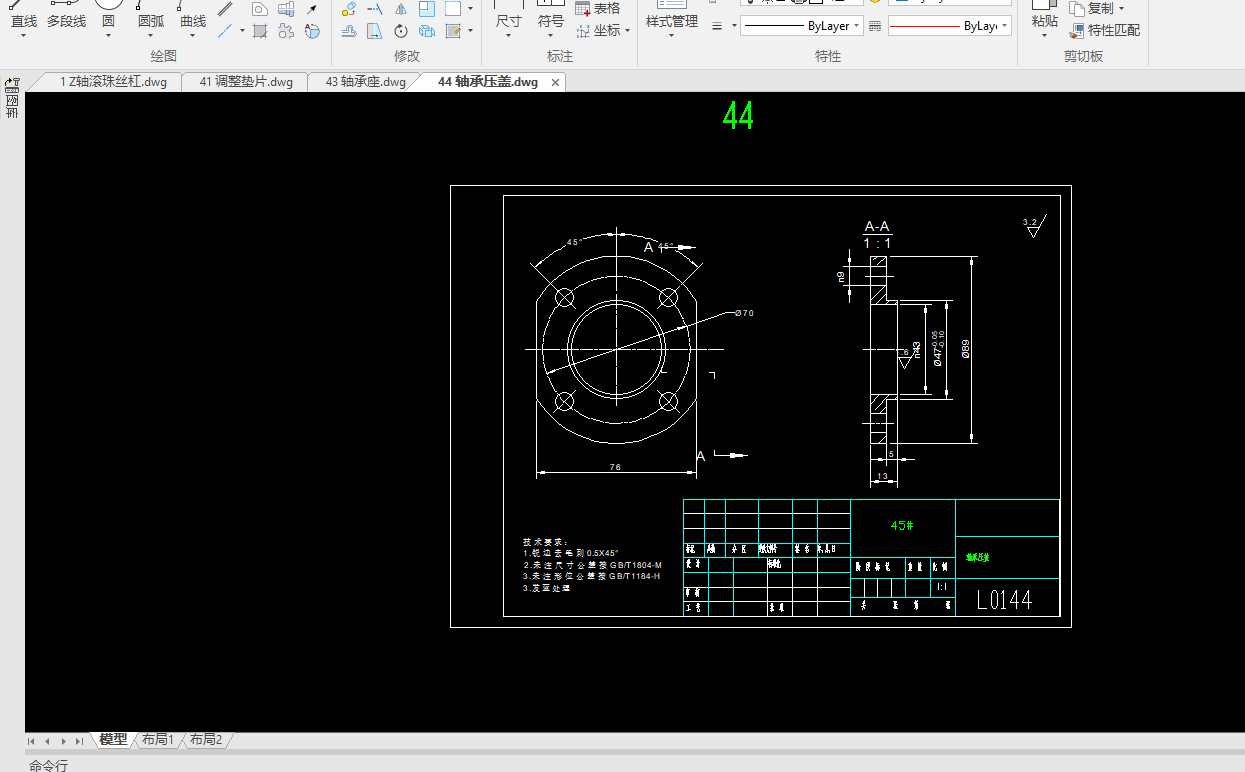Open the black ByLayer linetype dropdown

pos(857,26)
